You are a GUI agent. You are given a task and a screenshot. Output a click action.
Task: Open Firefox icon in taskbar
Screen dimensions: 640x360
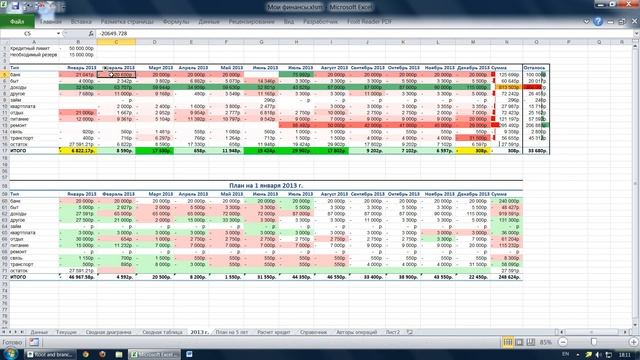(102, 354)
